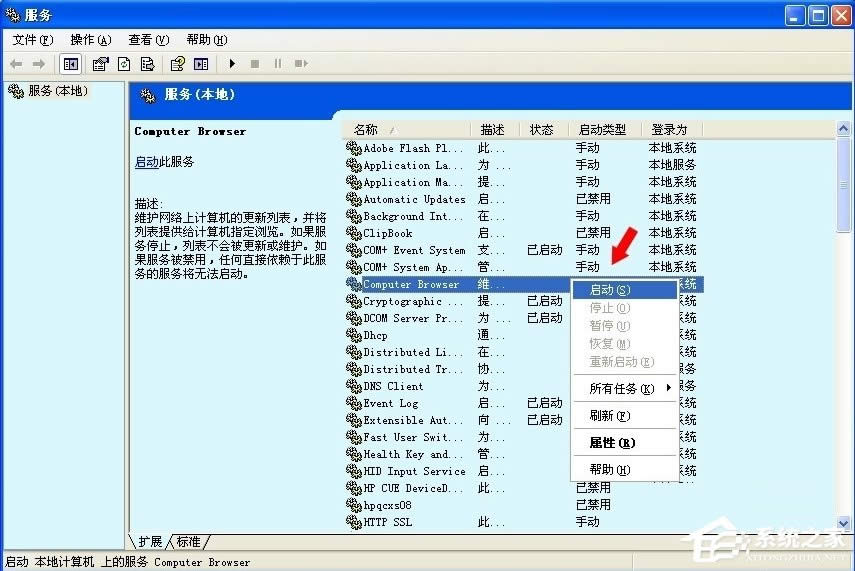Click the gear icon of HTTP SSL
This screenshot has height=571, width=855.
pos(354,522)
